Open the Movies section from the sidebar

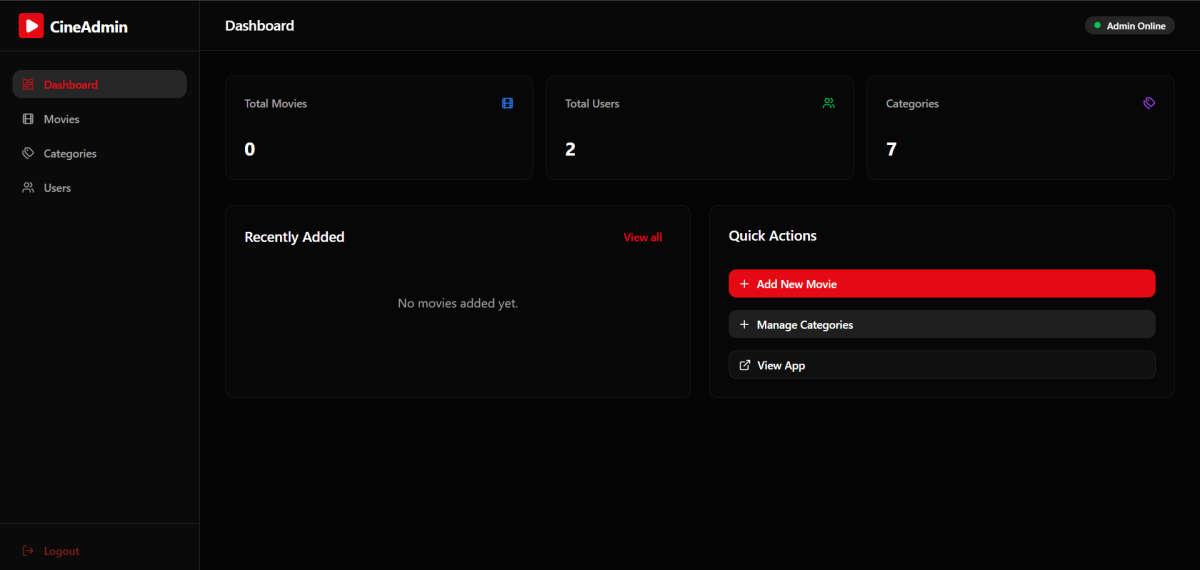(61, 119)
